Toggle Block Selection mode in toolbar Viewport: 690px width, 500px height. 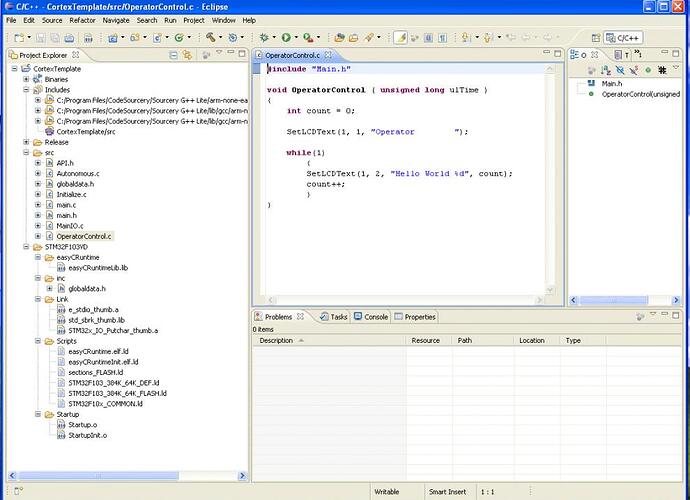pos(429,38)
